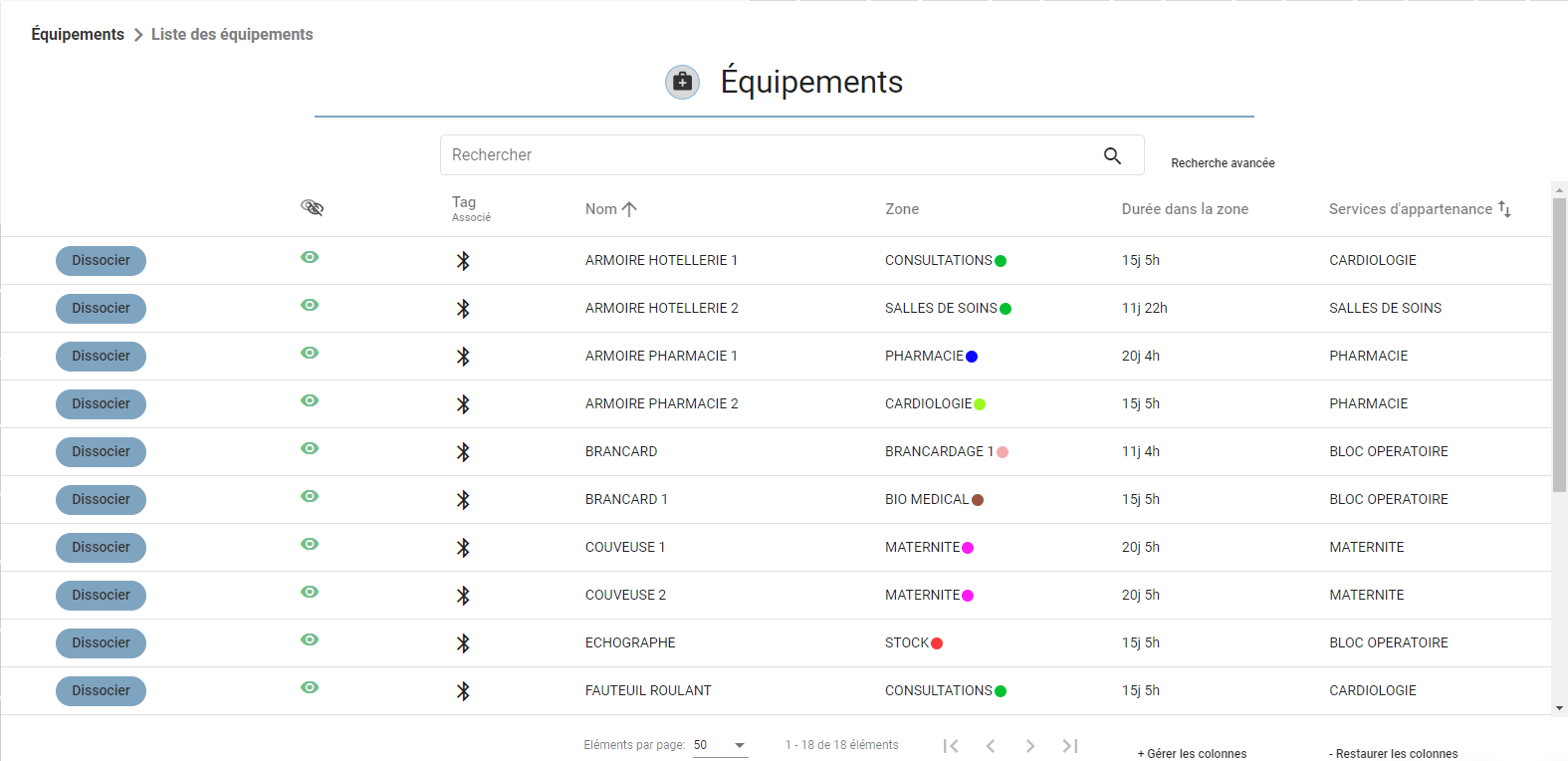Go to the next page arrow
This screenshot has height=761, width=1568.
tap(1030, 746)
